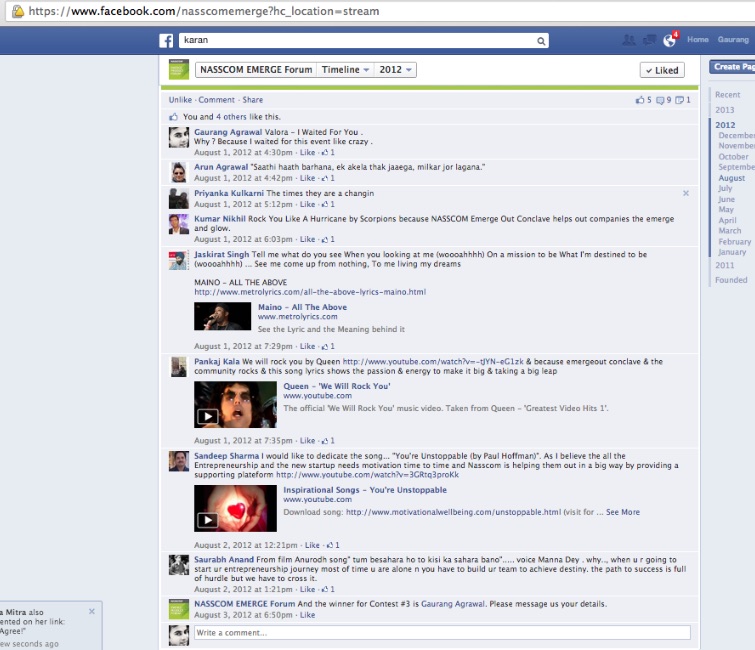Click the like count icon on Gaurang Agrawal's comment

click(325, 153)
